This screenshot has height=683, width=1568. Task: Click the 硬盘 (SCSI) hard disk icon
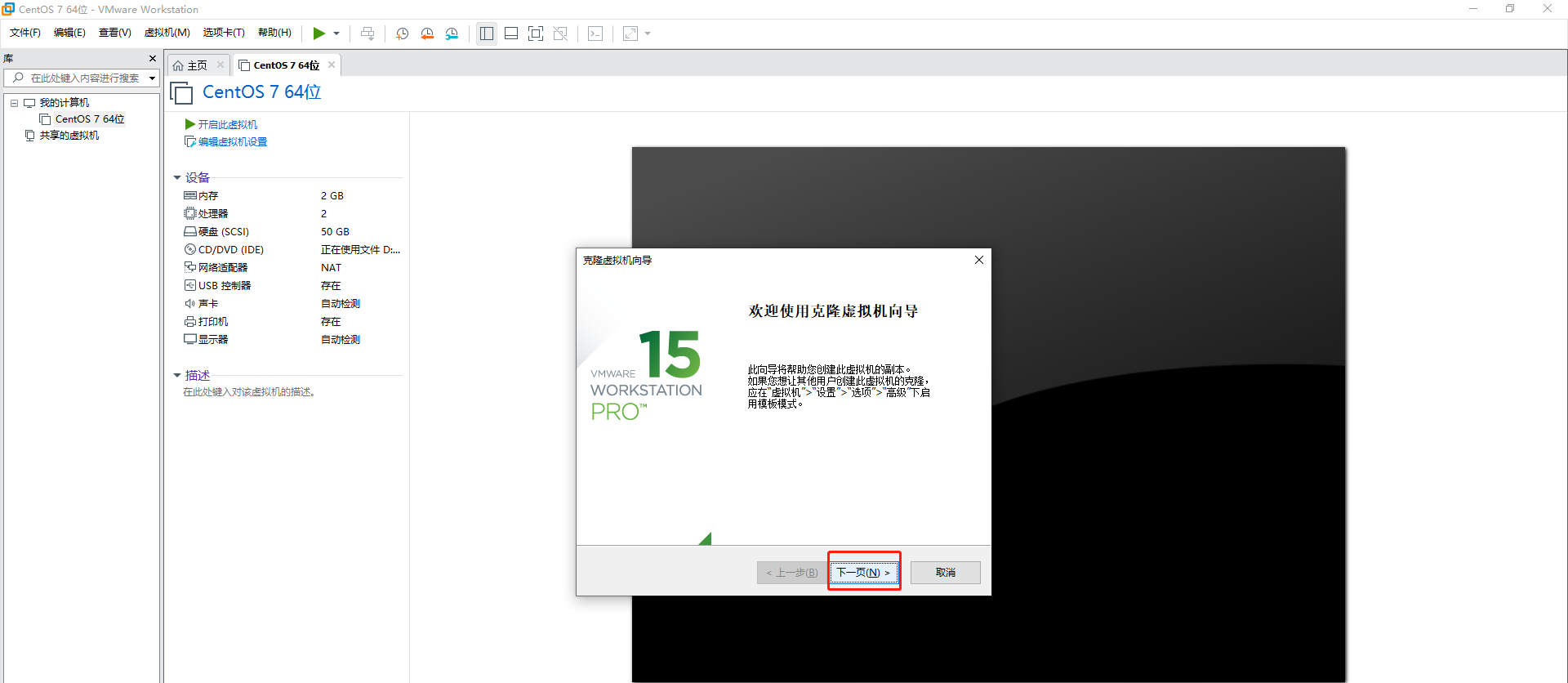pos(190,232)
